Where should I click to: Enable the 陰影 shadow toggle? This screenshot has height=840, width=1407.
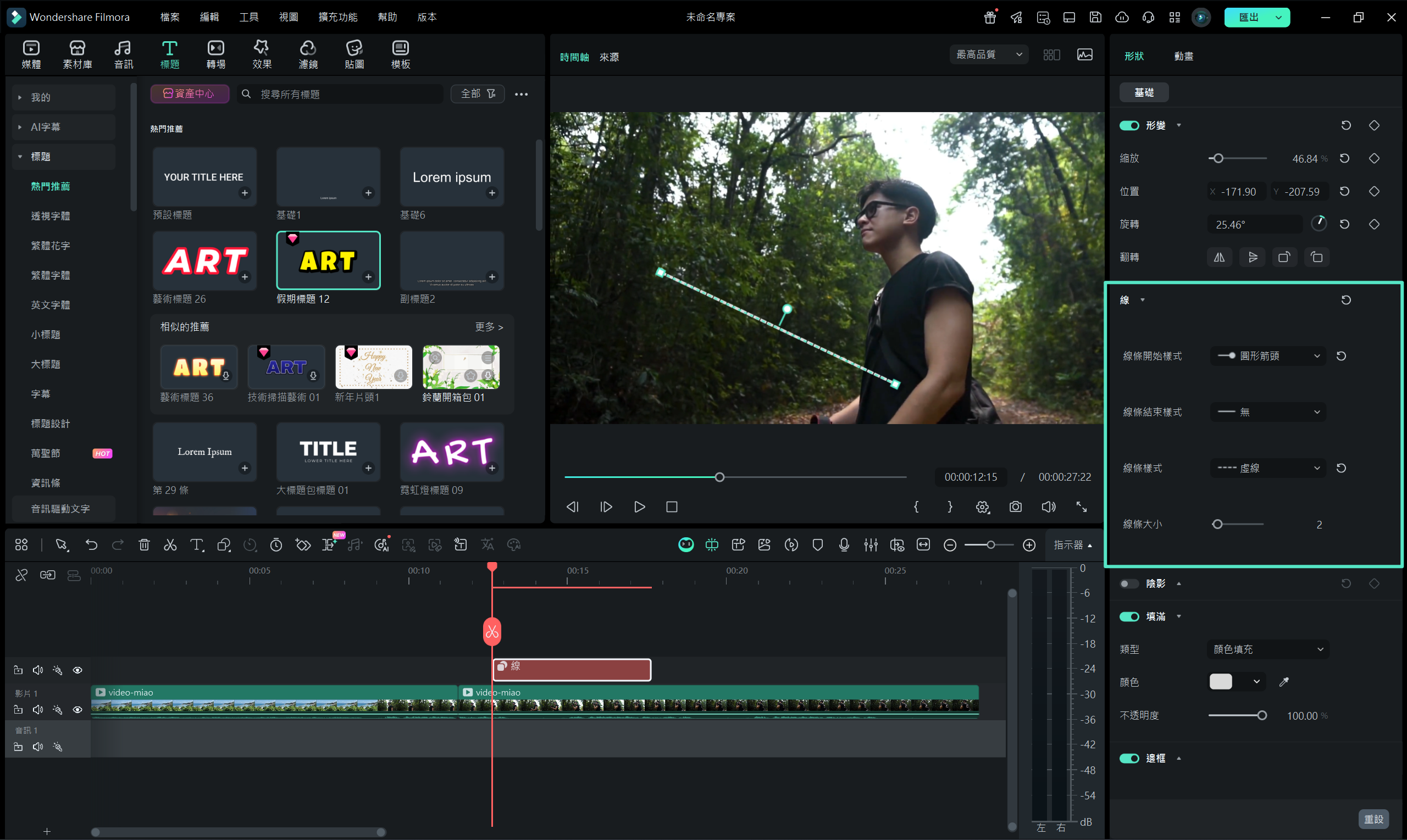click(x=1129, y=583)
